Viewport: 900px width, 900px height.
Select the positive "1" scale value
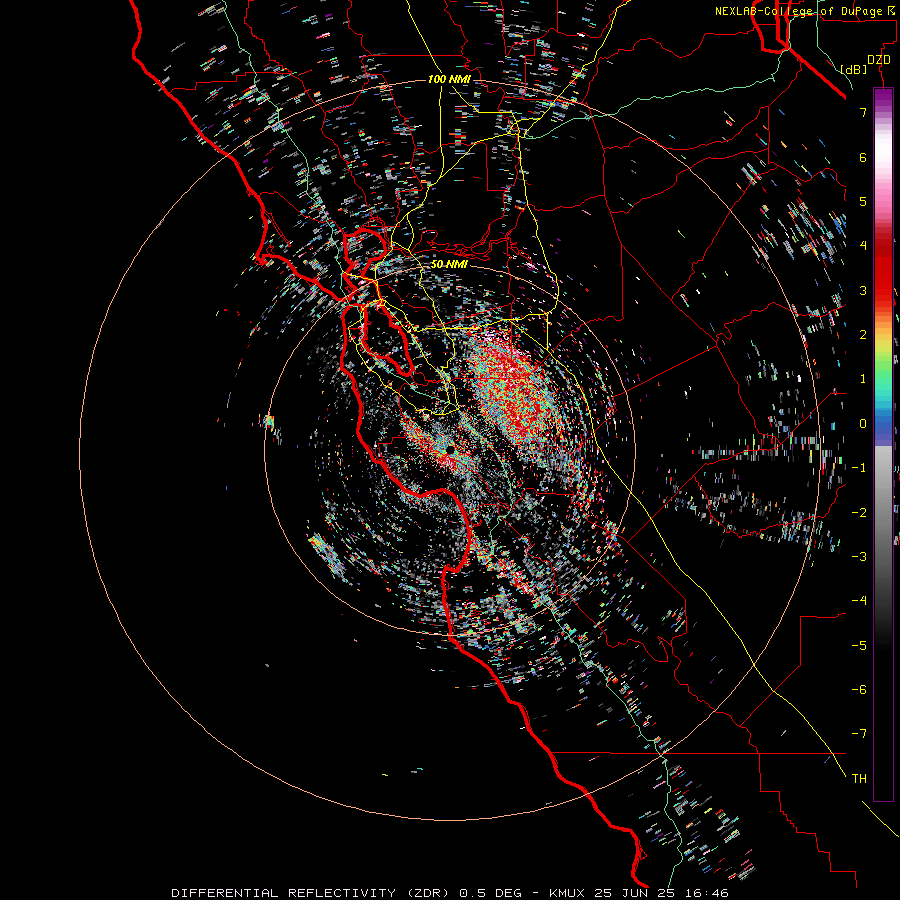pos(863,379)
